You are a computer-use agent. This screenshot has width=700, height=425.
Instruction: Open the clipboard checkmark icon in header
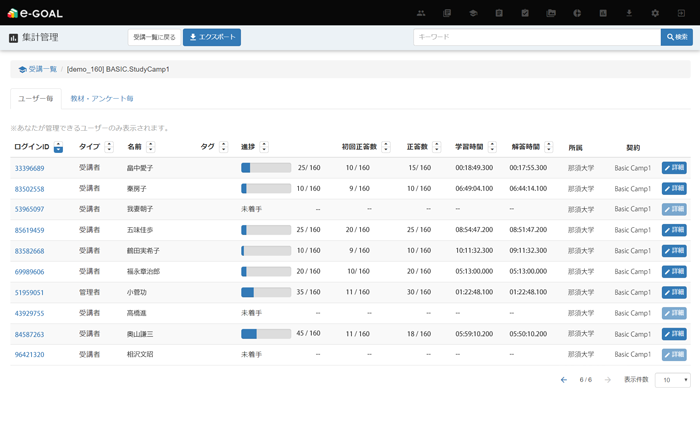coord(525,13)
